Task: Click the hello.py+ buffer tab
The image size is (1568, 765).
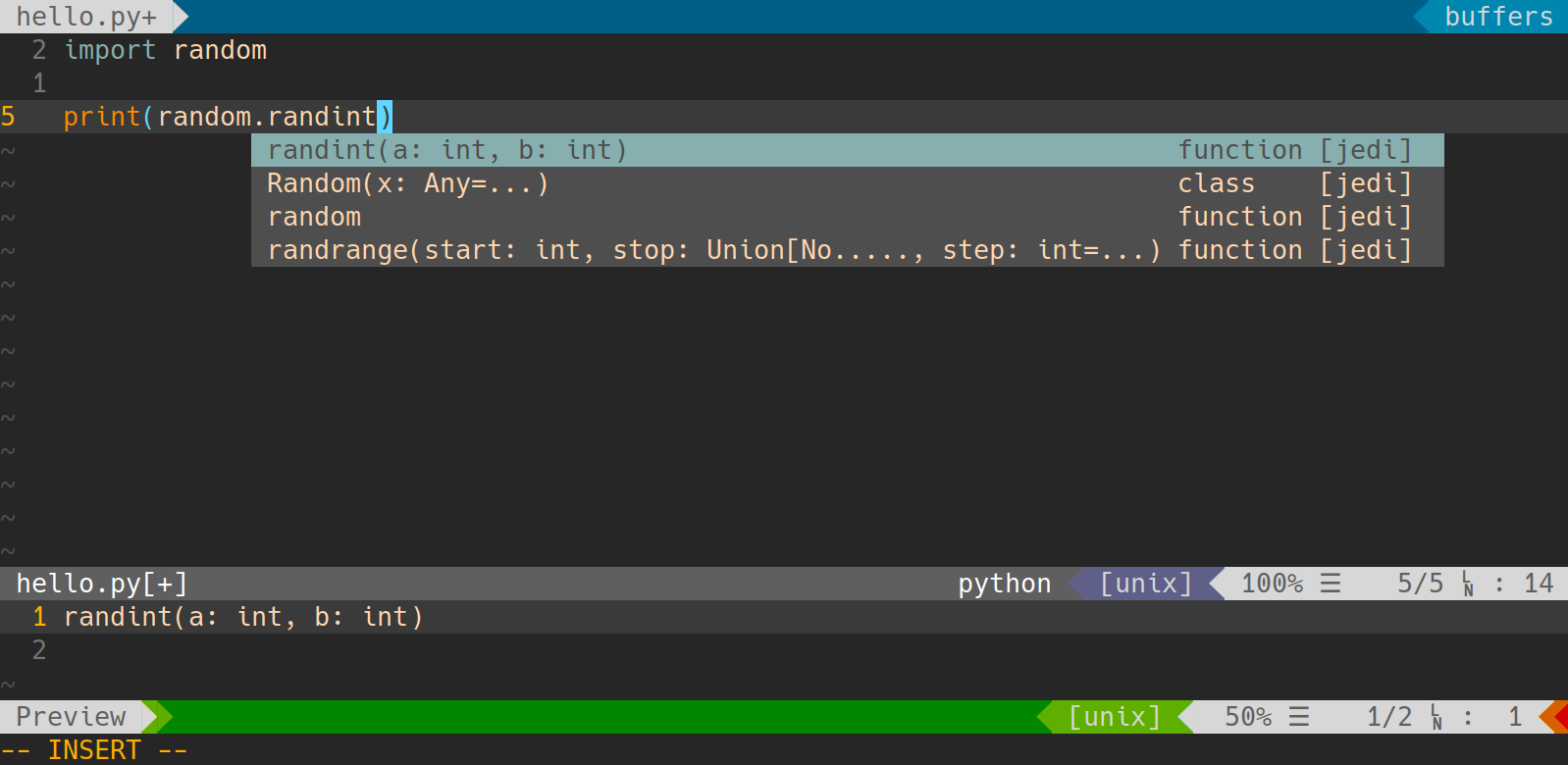Action: point(85,17)
